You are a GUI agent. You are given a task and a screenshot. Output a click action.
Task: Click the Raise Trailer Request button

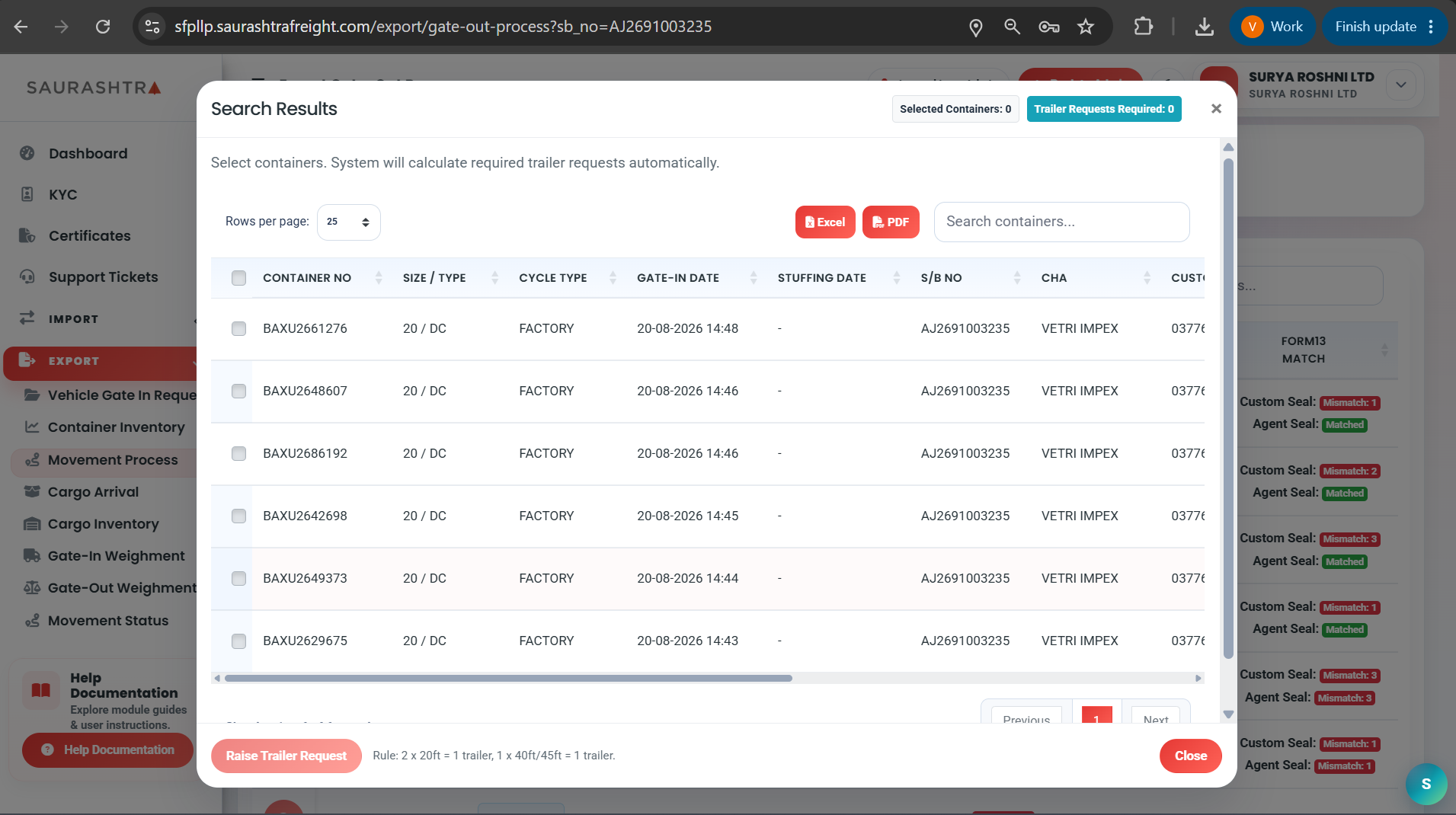(x=286, y=756)
